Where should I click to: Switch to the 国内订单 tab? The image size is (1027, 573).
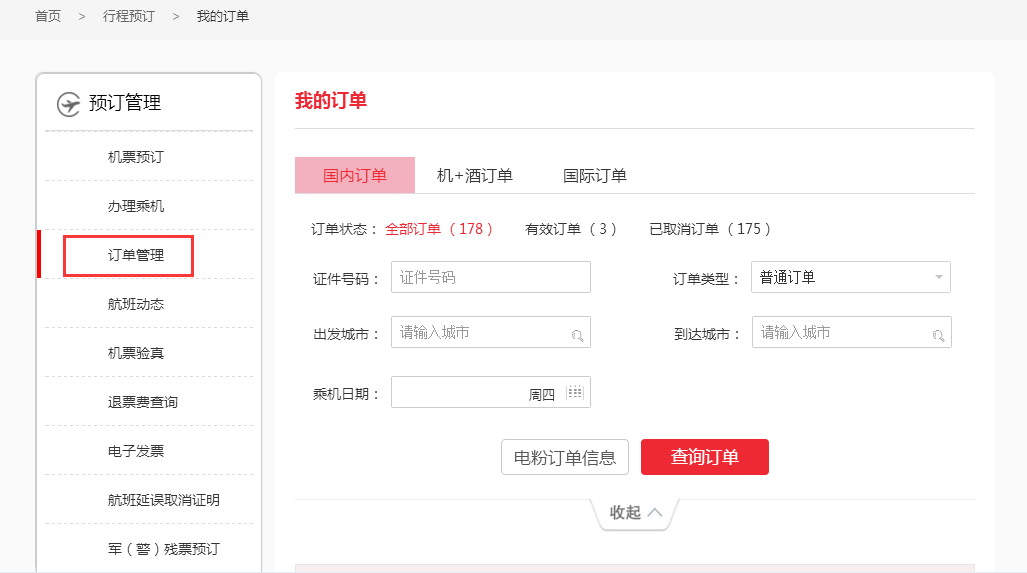[x=354, y=176]
